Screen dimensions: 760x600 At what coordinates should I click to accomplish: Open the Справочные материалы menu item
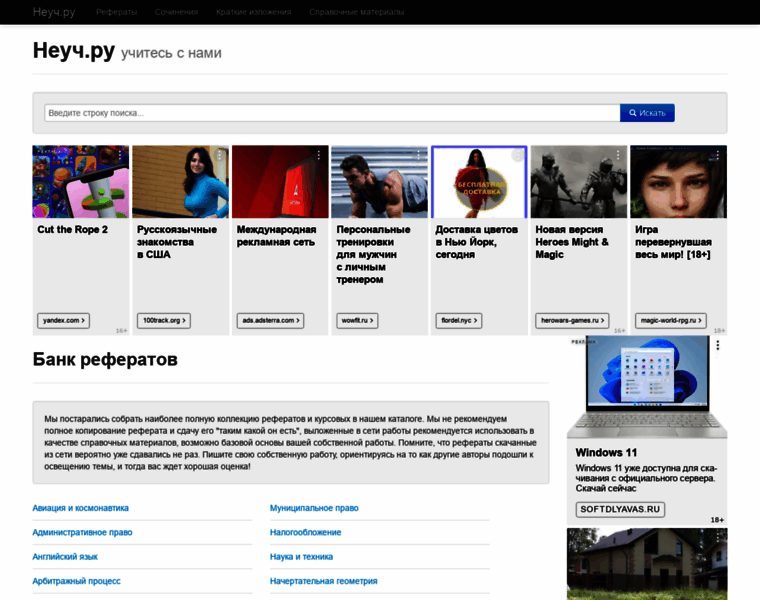357,12
